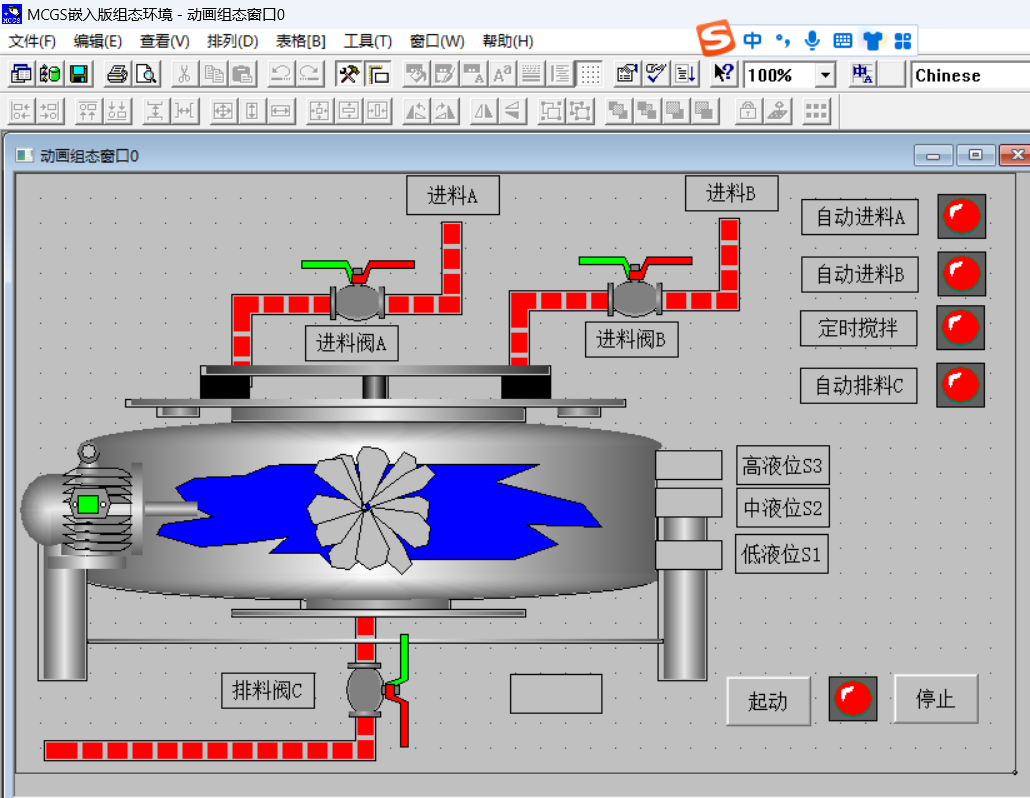
Task: Click the multi-language configuration icon
Action: 862,74
